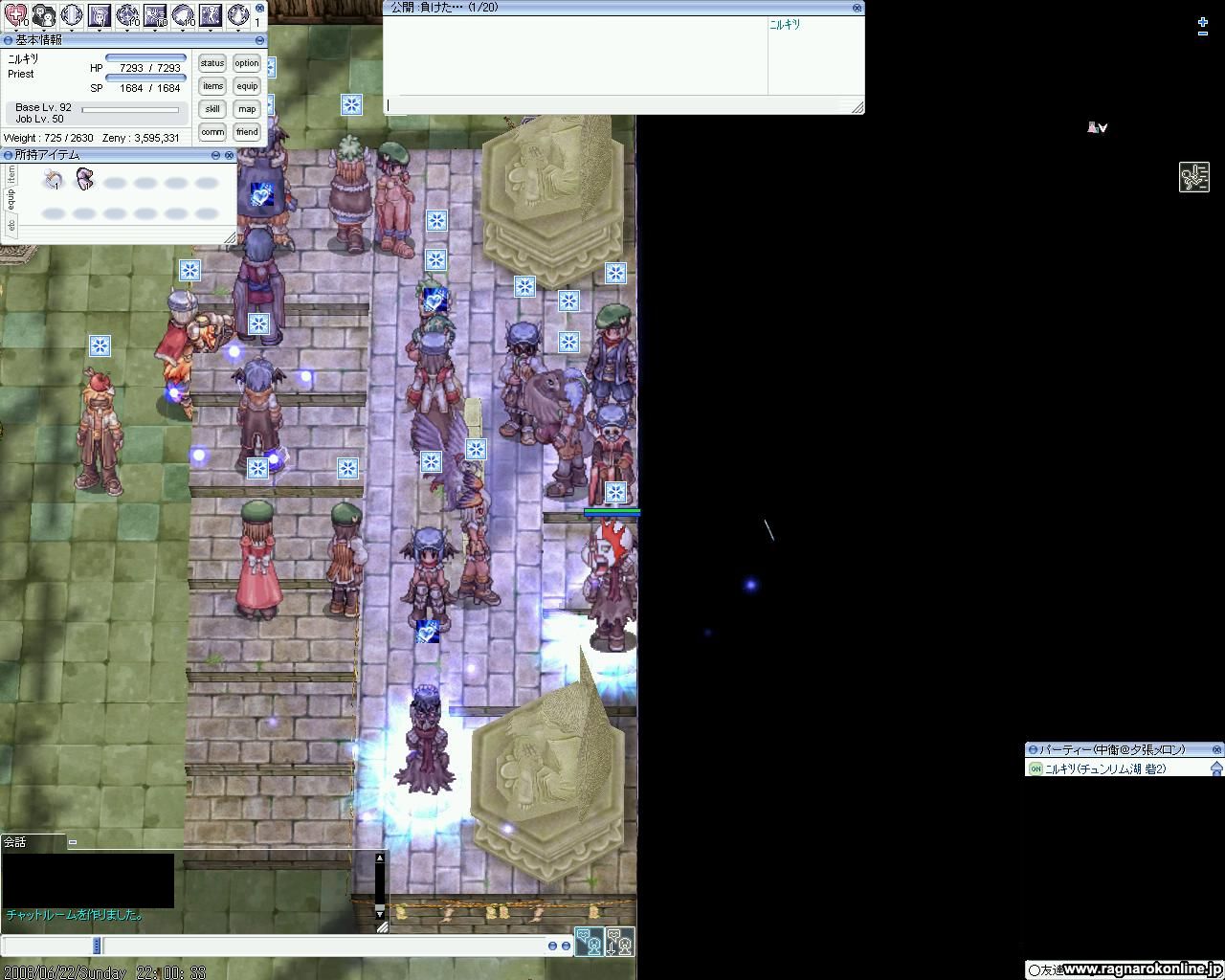Screen dimensions: 1225x980
Task: Click チャットルームを作りました message in chat log
Action: (76, 915)
